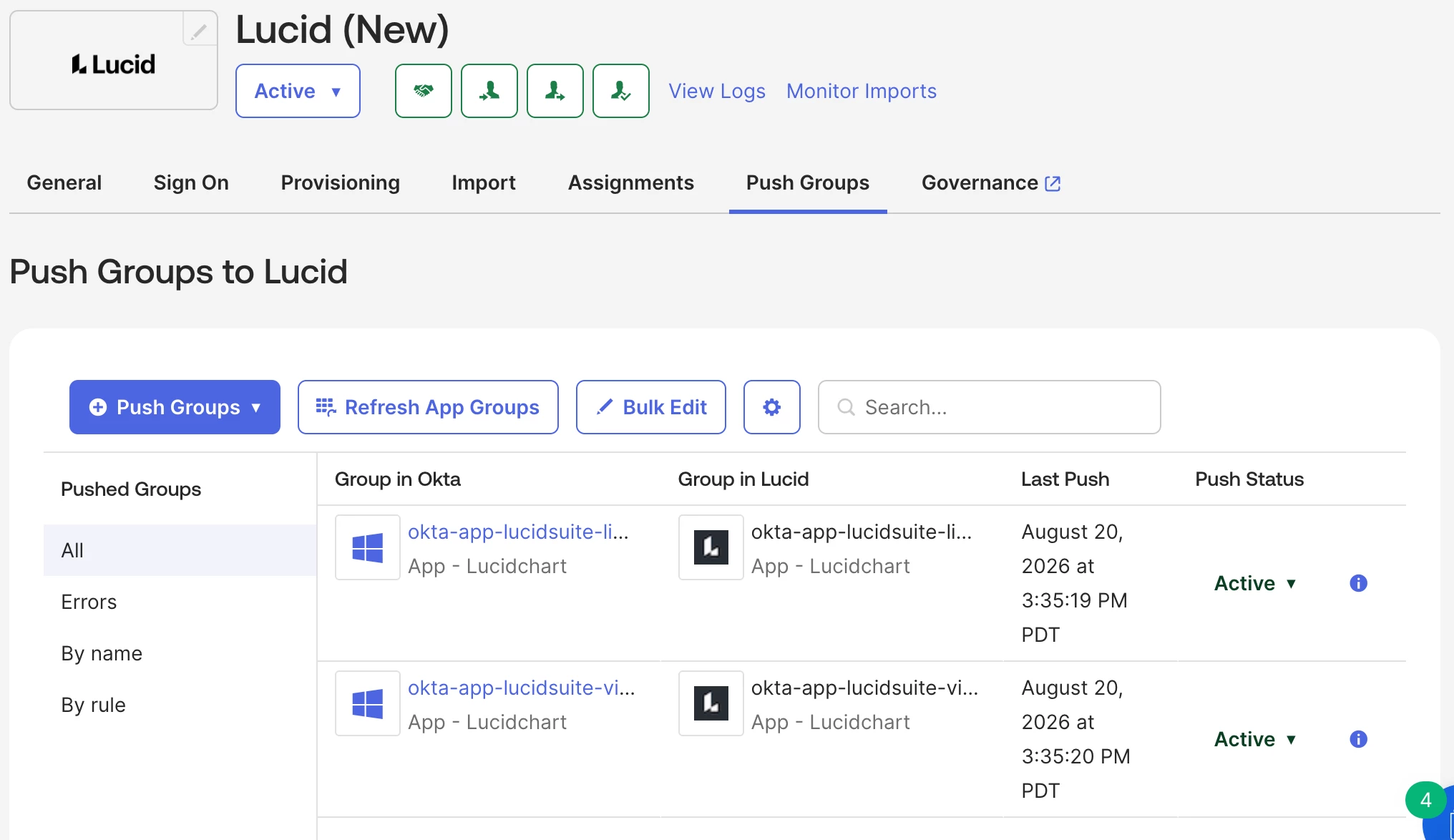The image size is (1454, 840).
Task: Show info for the lucidsuite-li push row
Action: click(x=1358, y=583)
